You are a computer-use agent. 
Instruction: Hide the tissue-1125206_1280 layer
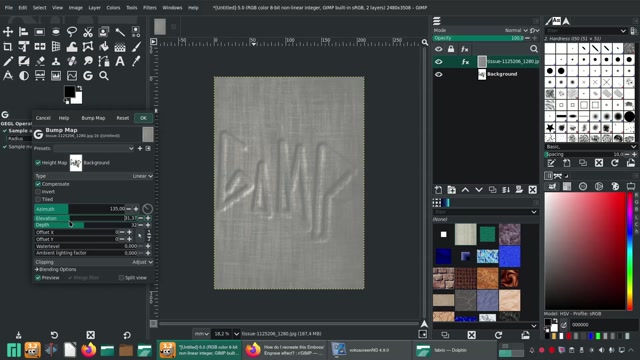439,62
